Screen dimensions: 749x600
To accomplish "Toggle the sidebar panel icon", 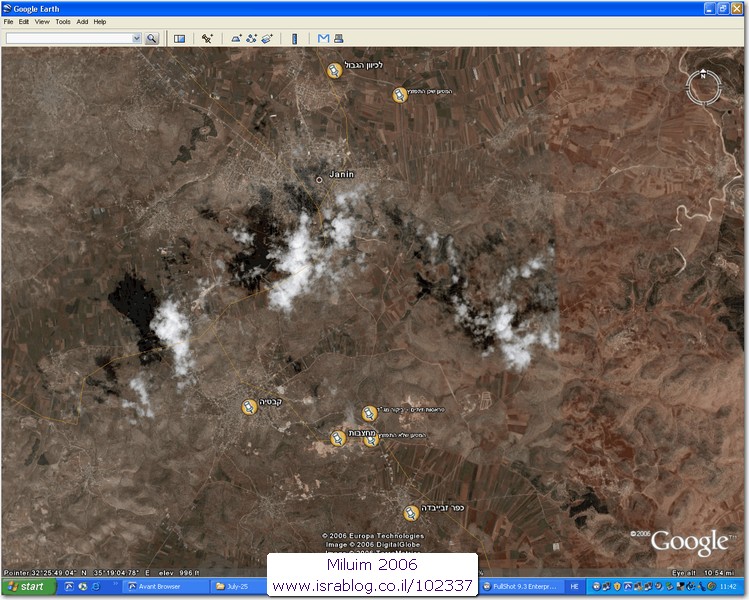I will pyautogui.click(x=180, y=39).
